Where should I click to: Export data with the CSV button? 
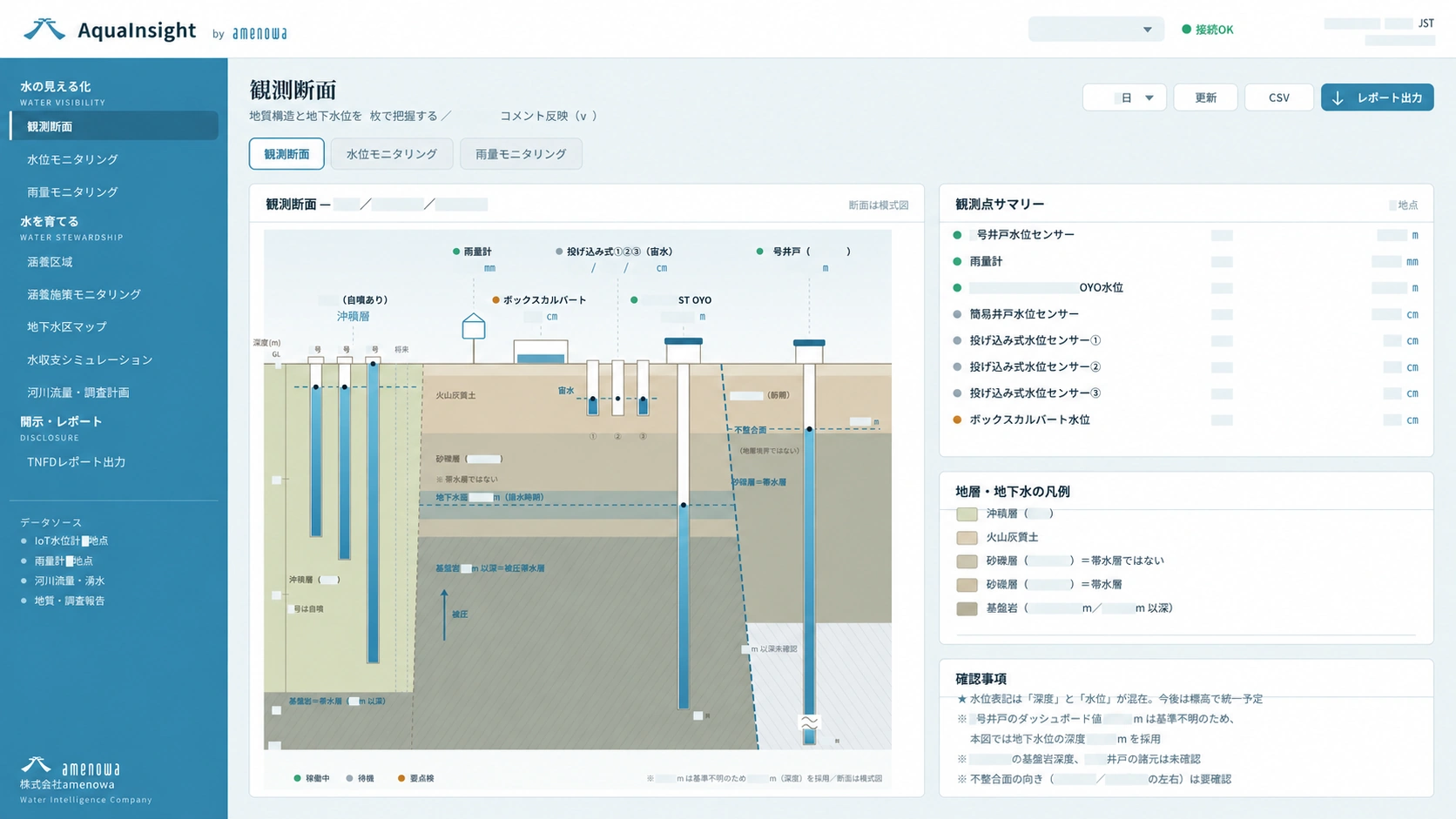pos(1278,97)
